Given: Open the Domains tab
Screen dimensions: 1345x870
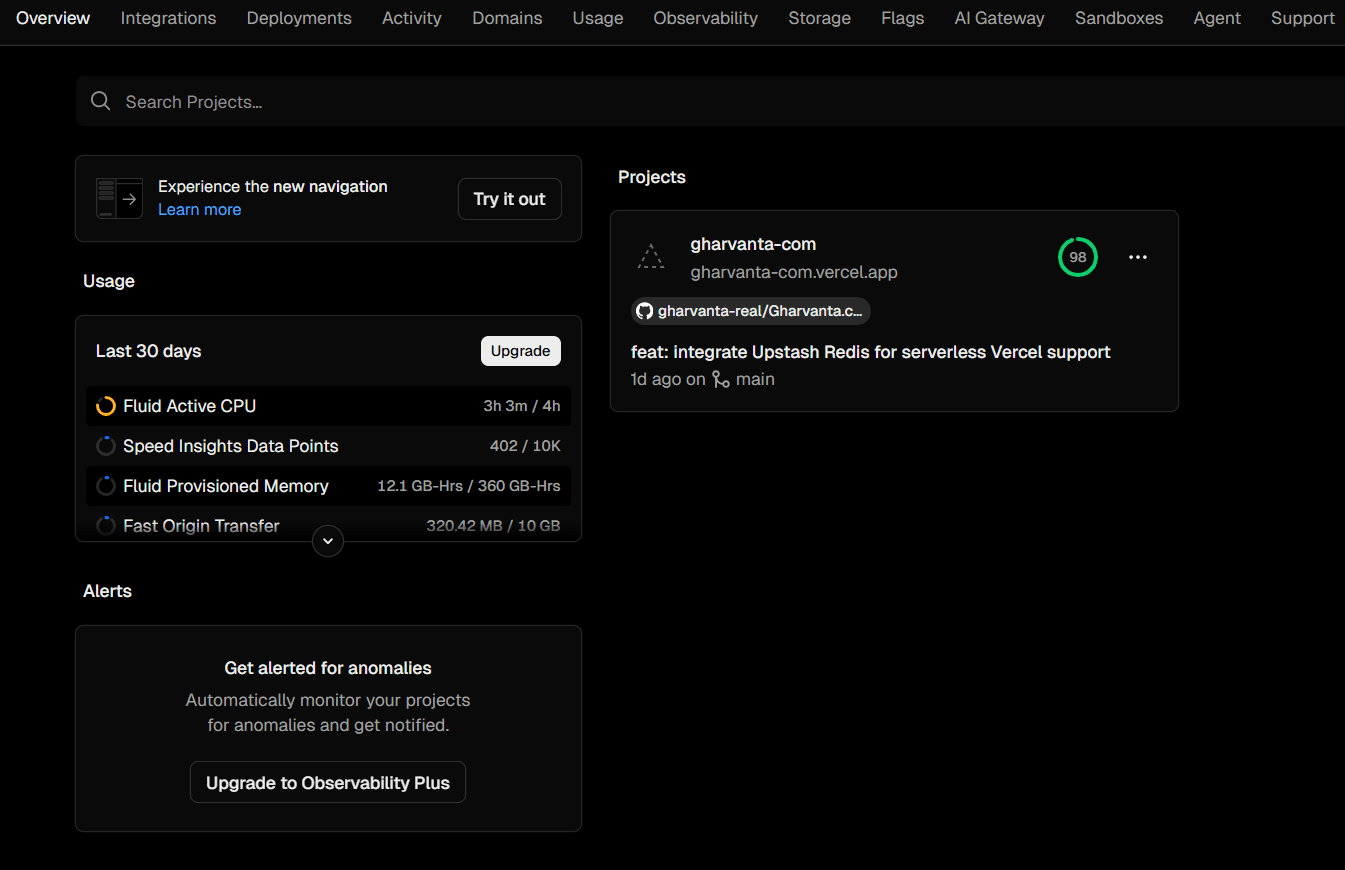Looking at the screenshot, I should 507,18.
